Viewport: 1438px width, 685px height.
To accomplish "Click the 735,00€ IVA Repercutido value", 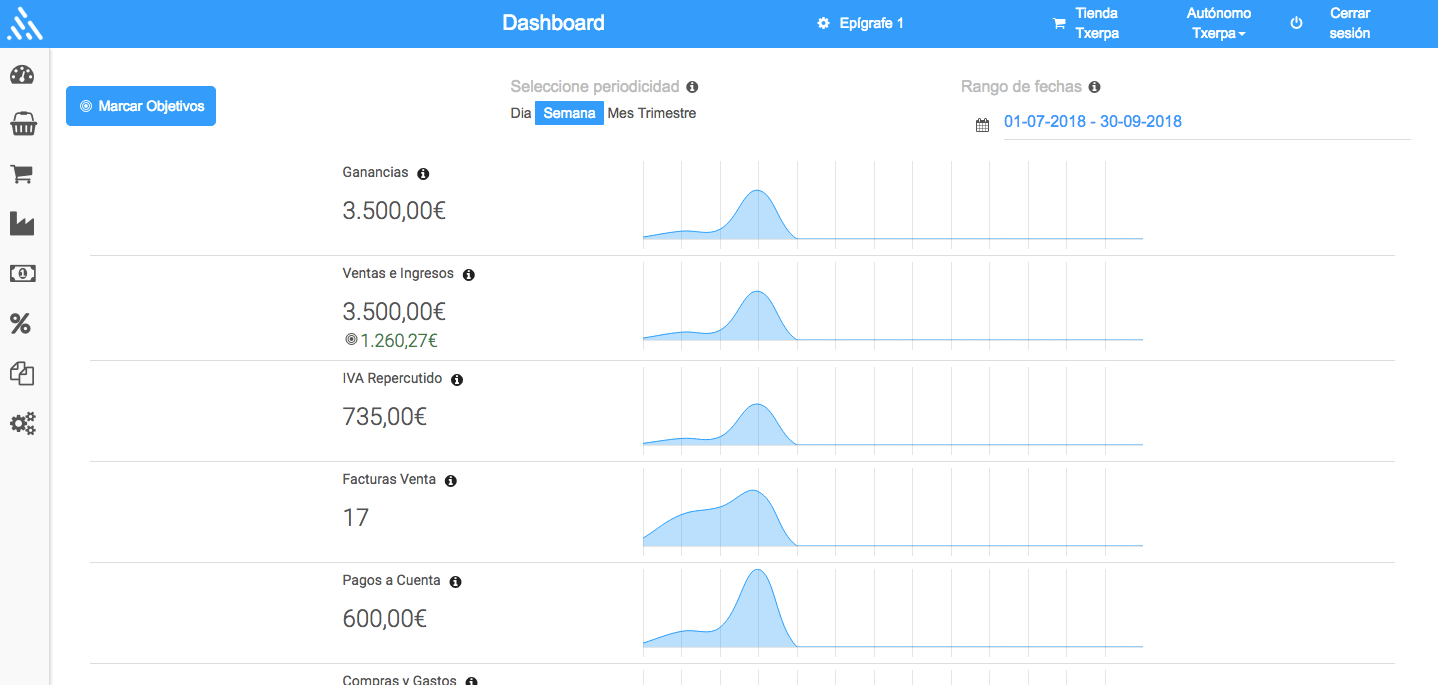I will coord(384,416).
